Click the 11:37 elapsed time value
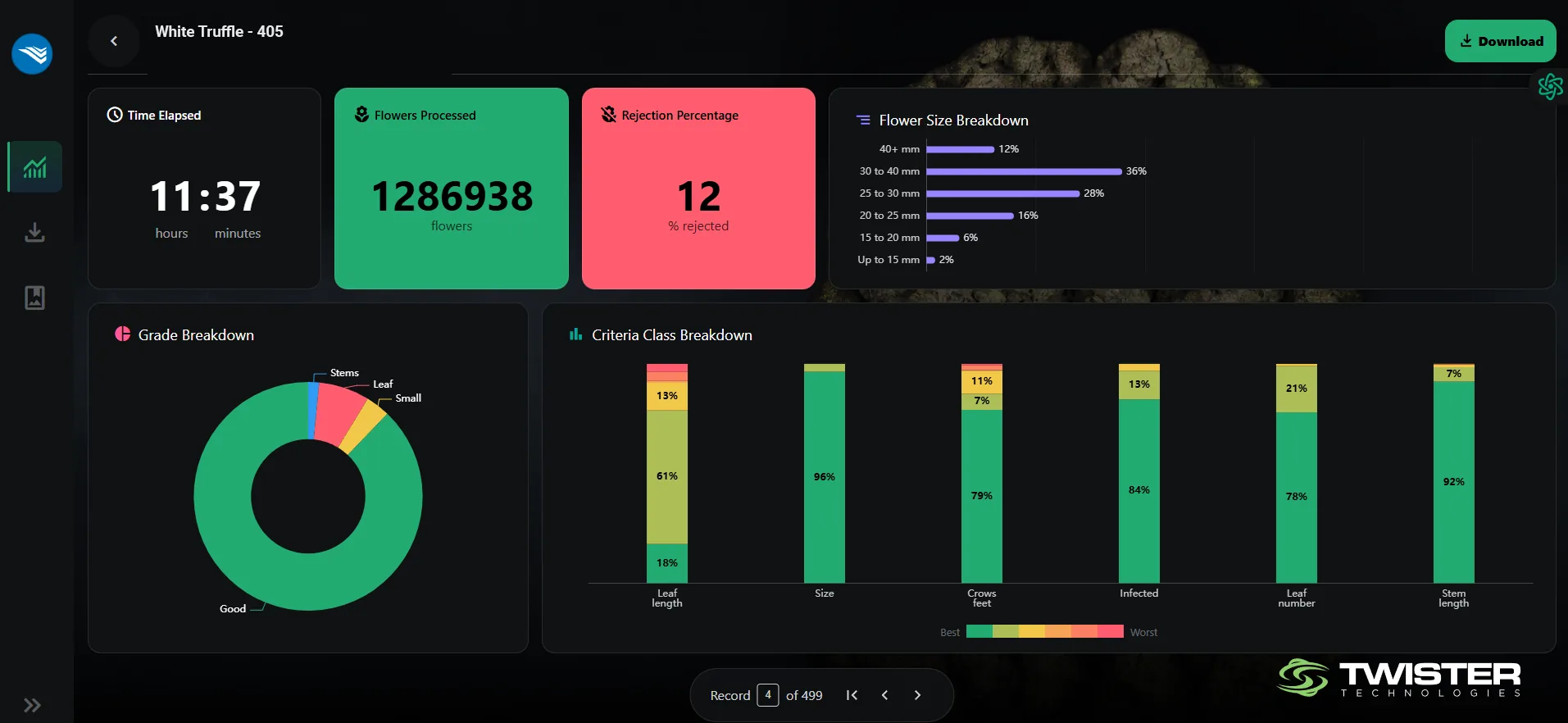This screenshot has height=723, width=1568. (x=205, y=197)
